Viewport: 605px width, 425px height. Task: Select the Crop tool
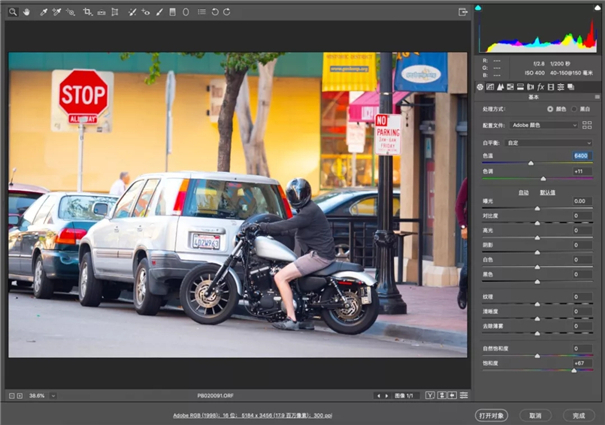pos(88,12)
